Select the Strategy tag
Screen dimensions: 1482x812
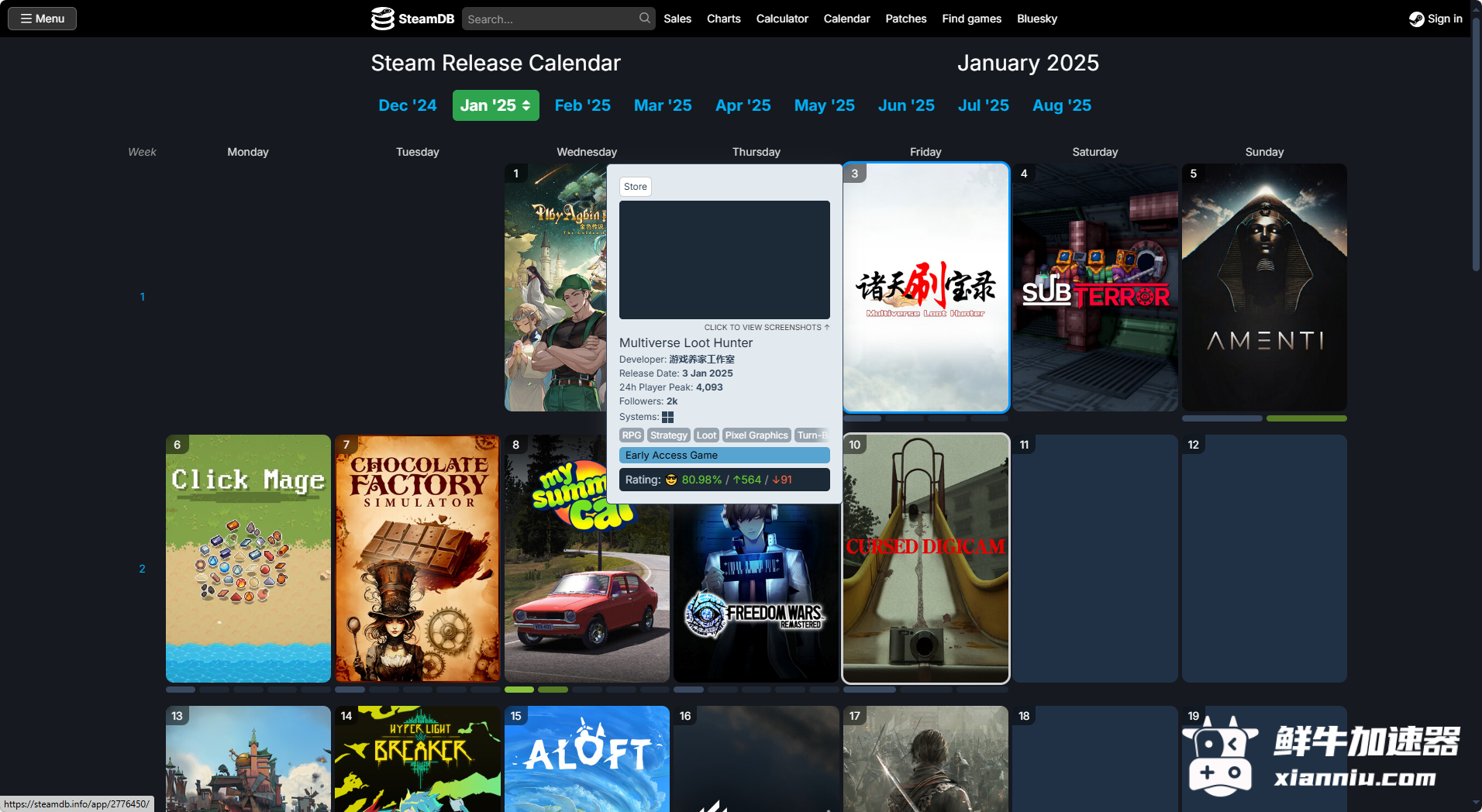669,435
